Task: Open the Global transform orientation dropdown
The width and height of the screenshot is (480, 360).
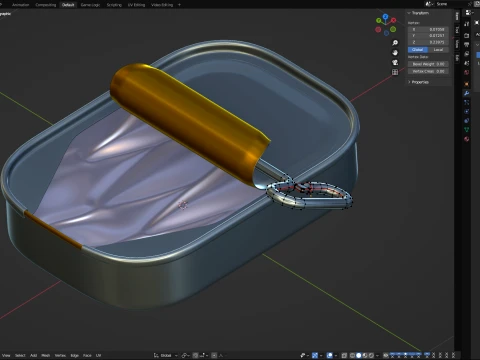Action: 166,355
